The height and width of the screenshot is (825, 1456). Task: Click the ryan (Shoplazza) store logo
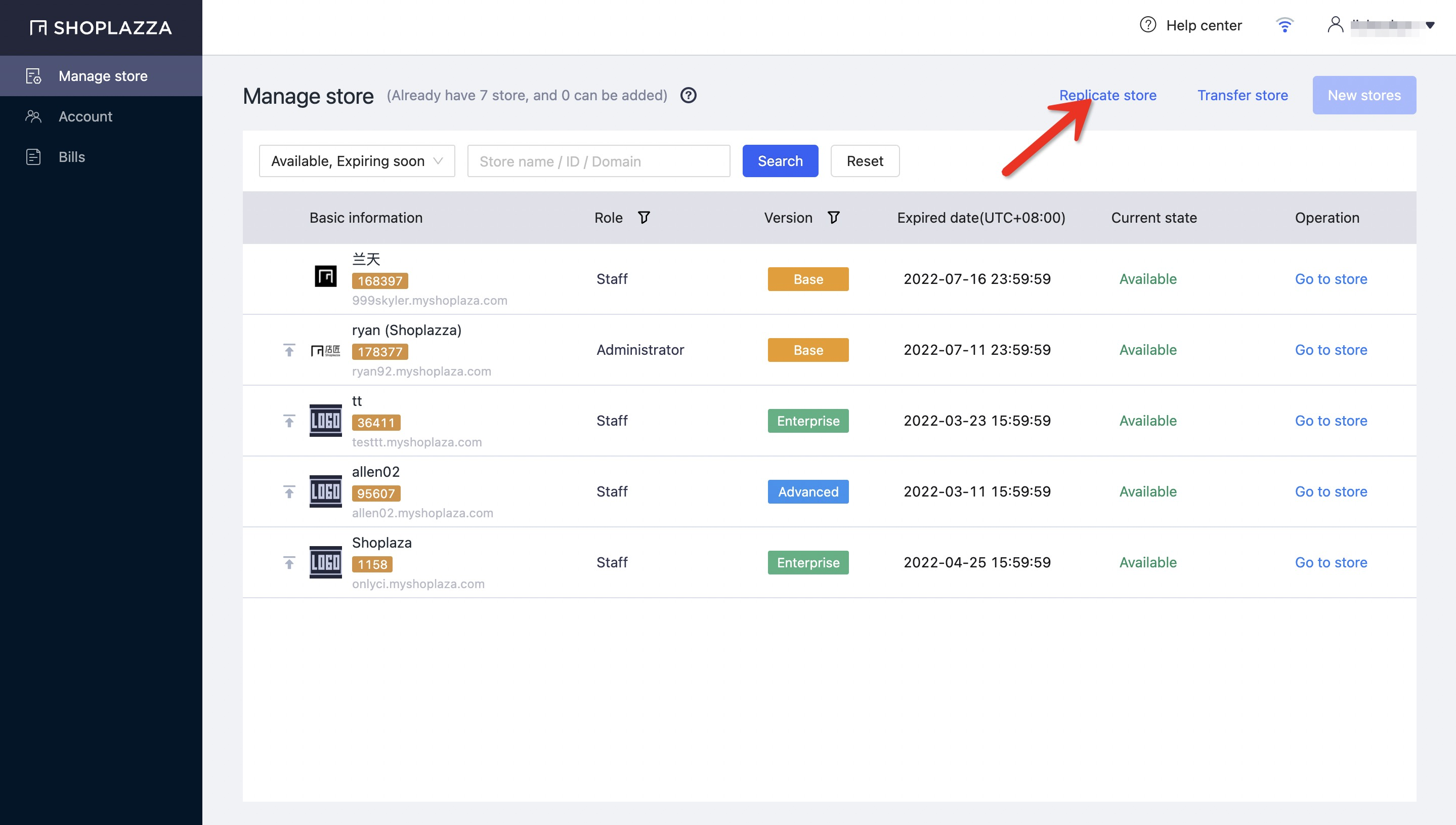pos(326,351)
